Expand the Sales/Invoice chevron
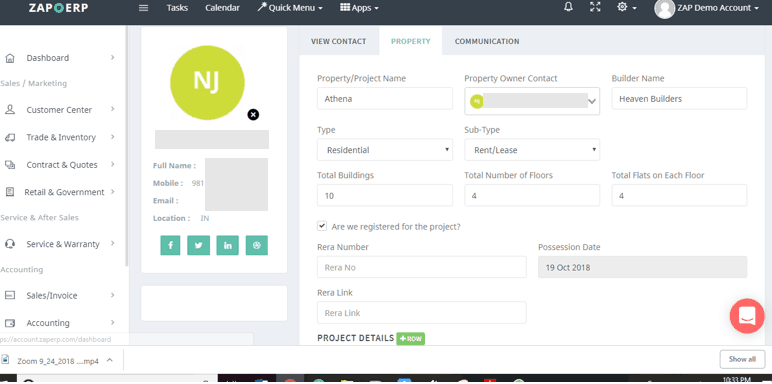 click(112, 295)
